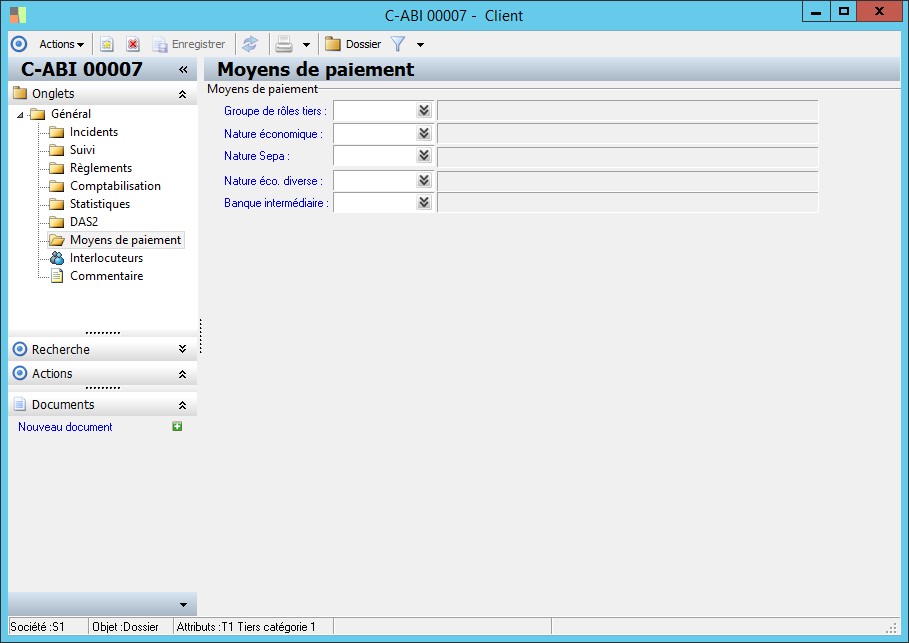Click the Interlocuteurs people icon
This screenshot has width=909, height=643.
[57, 257]
